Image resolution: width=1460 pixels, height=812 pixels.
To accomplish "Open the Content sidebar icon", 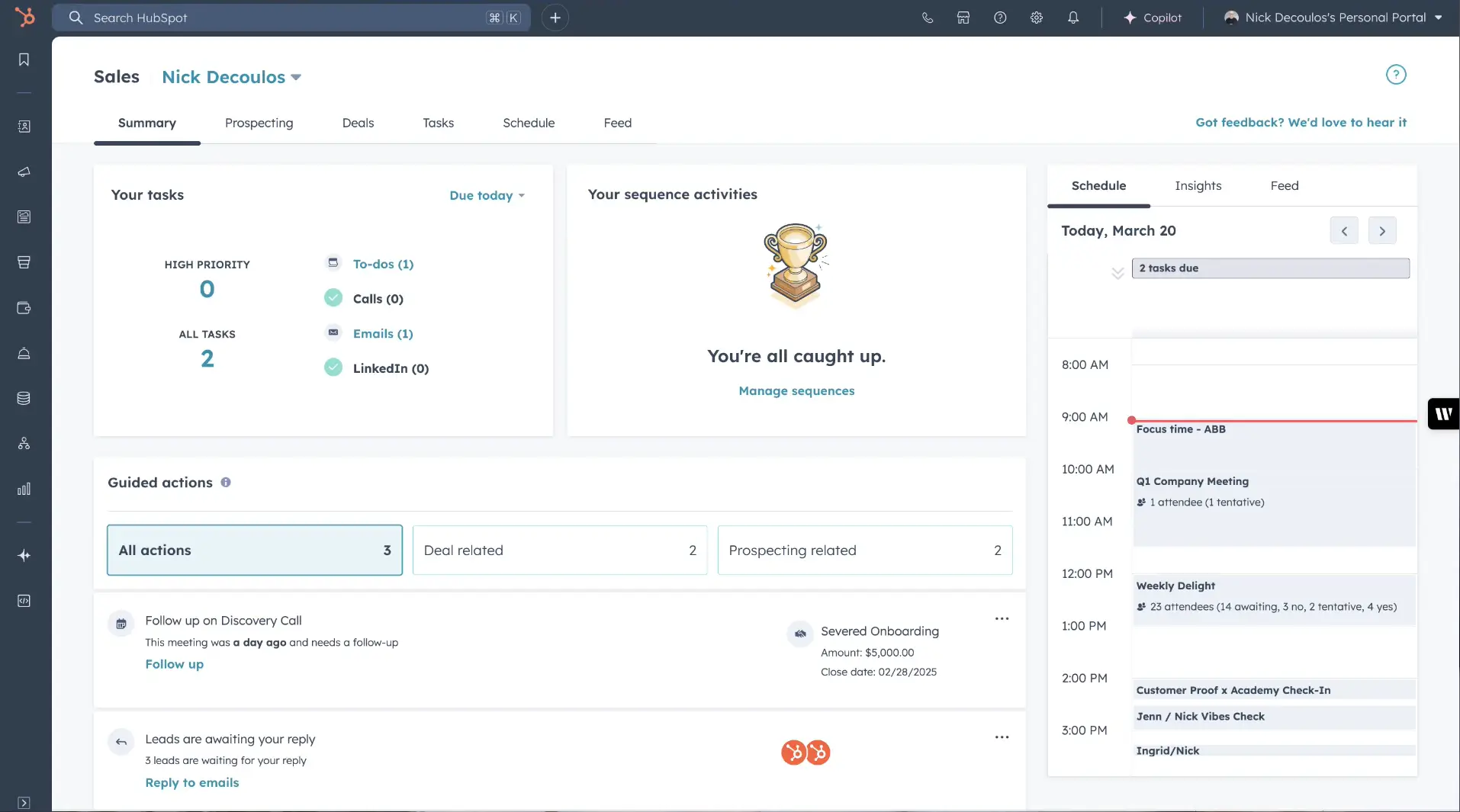I will (24, 217).
